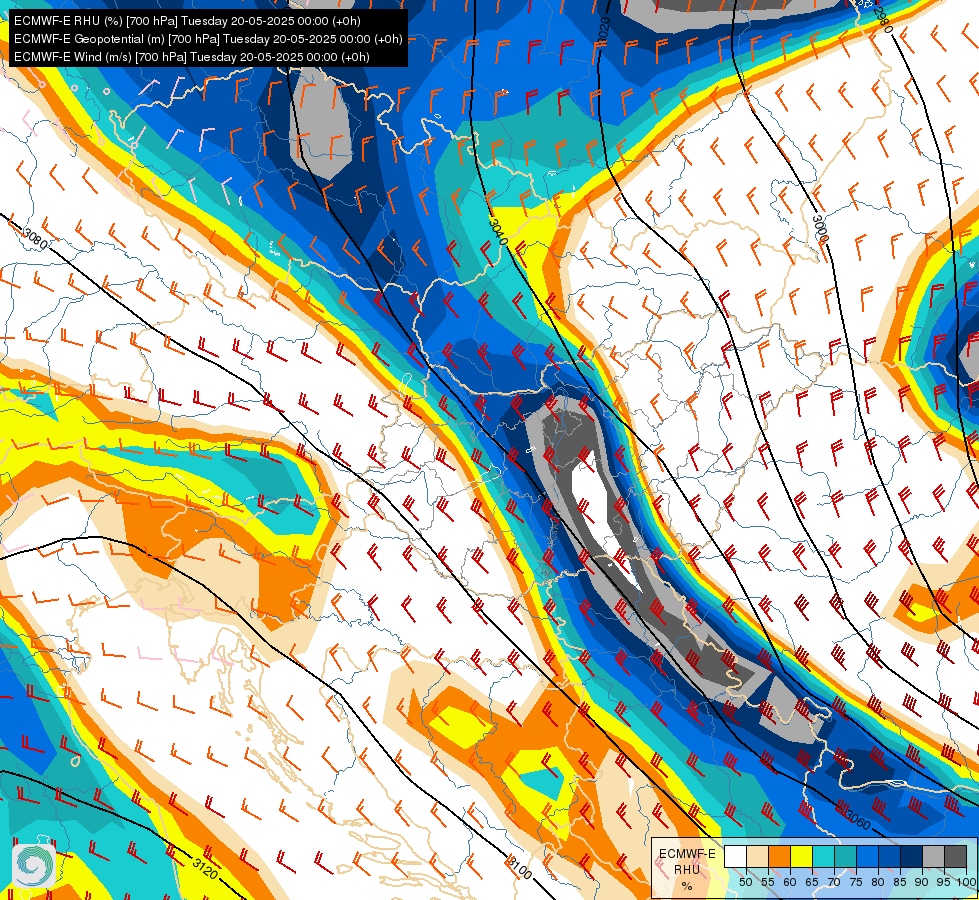This screenshot has width=979, height=900.
Task: Click the 3100 geopotential contour label
Action: (x=519, y=868)
